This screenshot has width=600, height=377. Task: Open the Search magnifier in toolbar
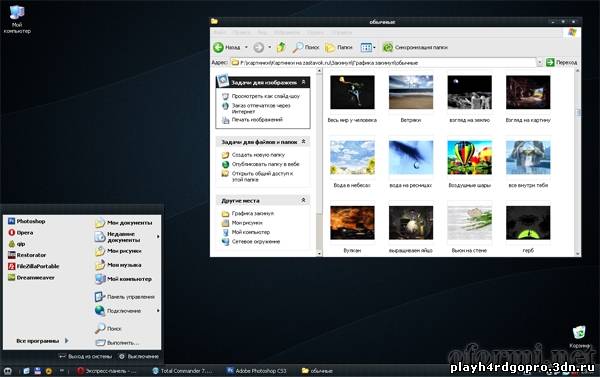(x=298, y=47)
